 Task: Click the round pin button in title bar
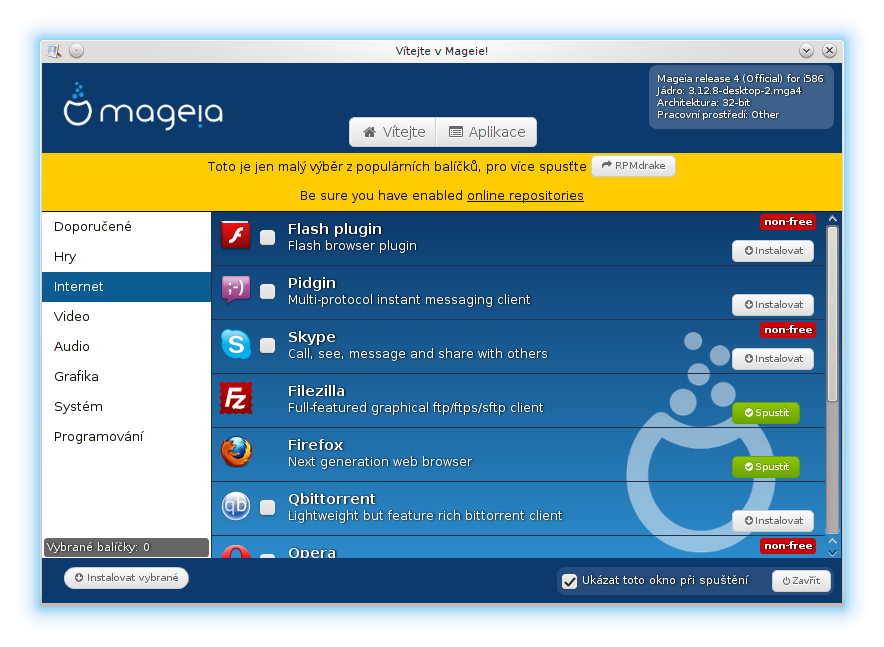coord(76,51)
